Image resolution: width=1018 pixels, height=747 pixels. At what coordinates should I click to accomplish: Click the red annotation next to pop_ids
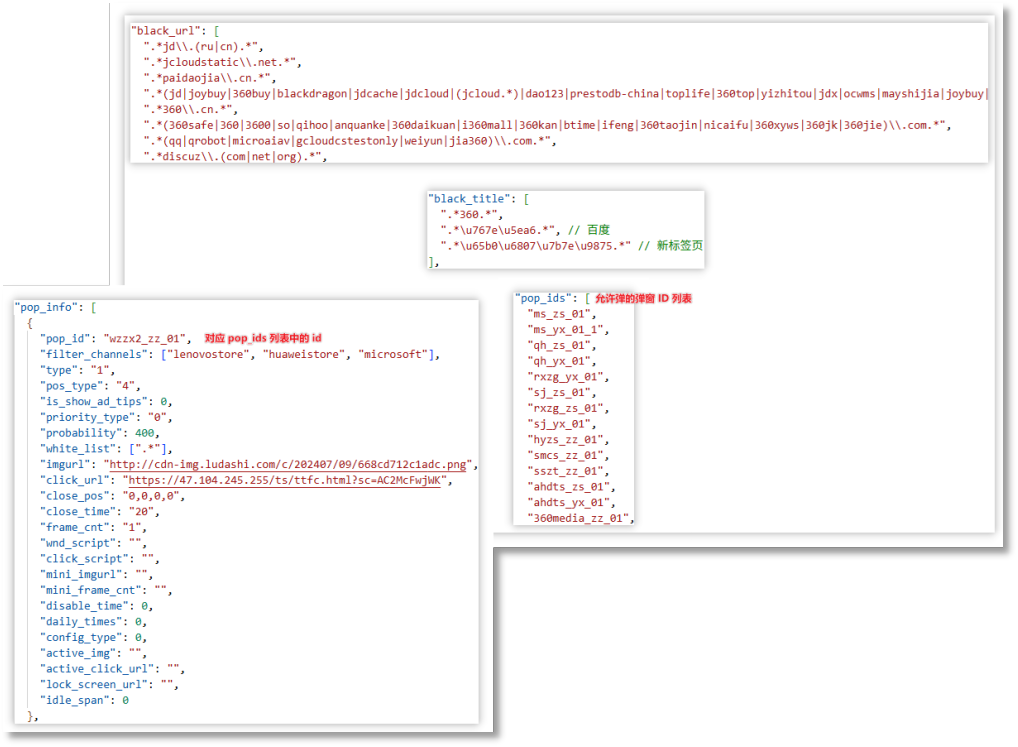643,298
